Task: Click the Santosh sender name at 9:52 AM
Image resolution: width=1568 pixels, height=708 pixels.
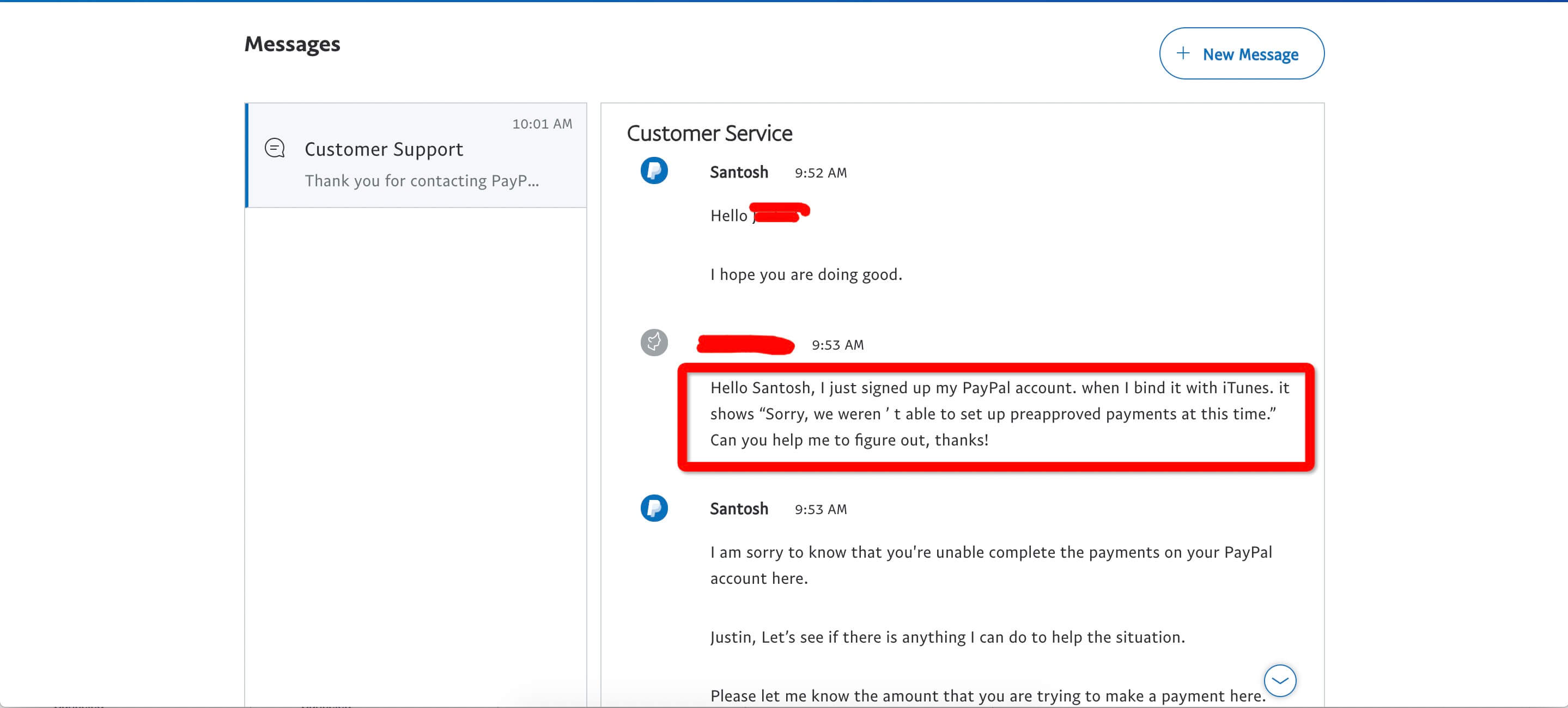Action: coord(738,172)
